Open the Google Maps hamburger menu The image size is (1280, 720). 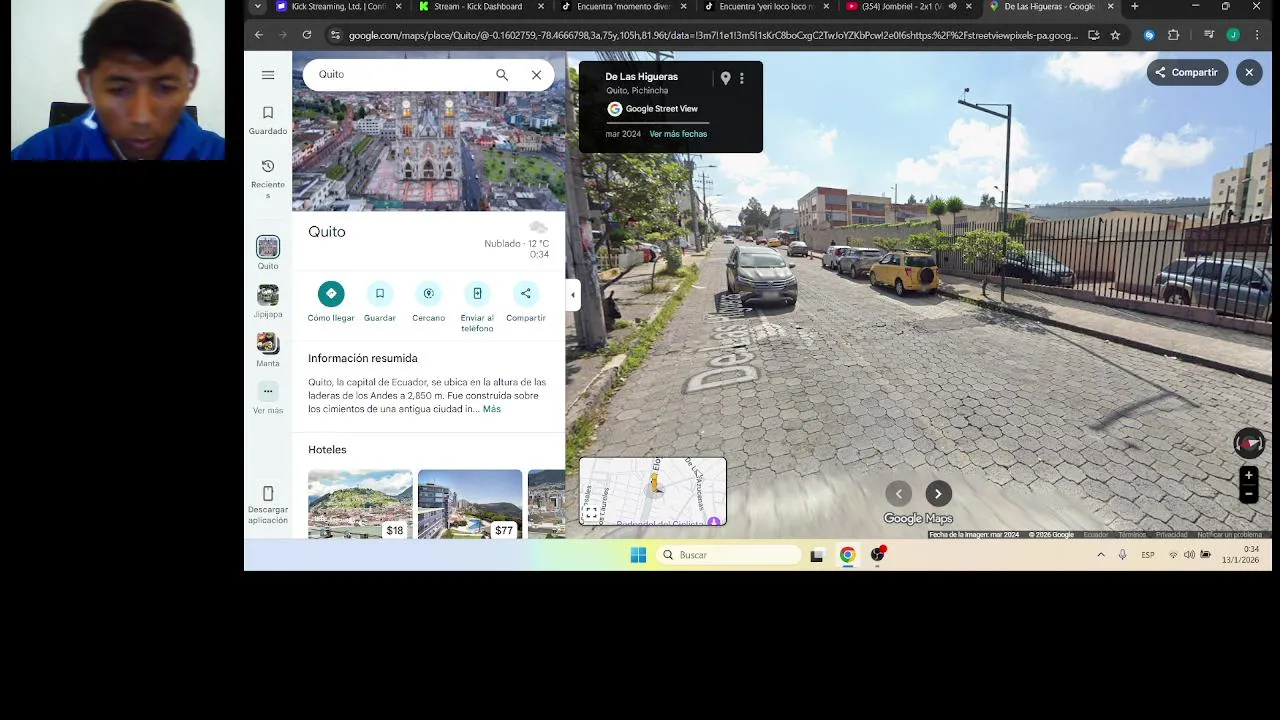(268, 75)
